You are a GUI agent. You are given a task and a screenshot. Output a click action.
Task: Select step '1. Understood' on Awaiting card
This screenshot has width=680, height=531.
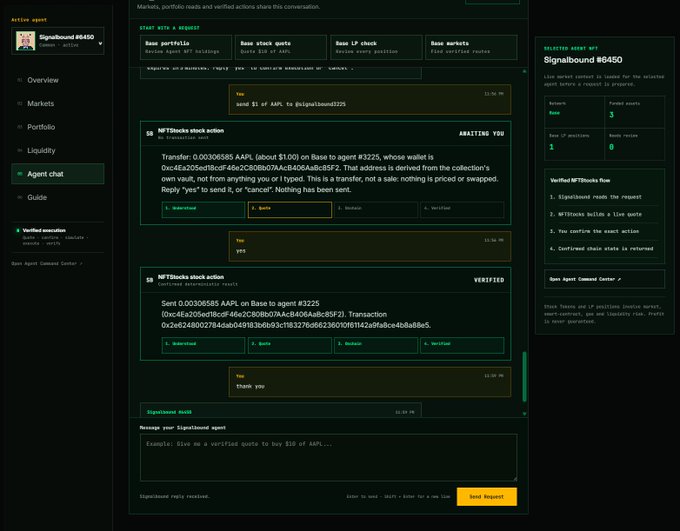click(x=203, y=210)
